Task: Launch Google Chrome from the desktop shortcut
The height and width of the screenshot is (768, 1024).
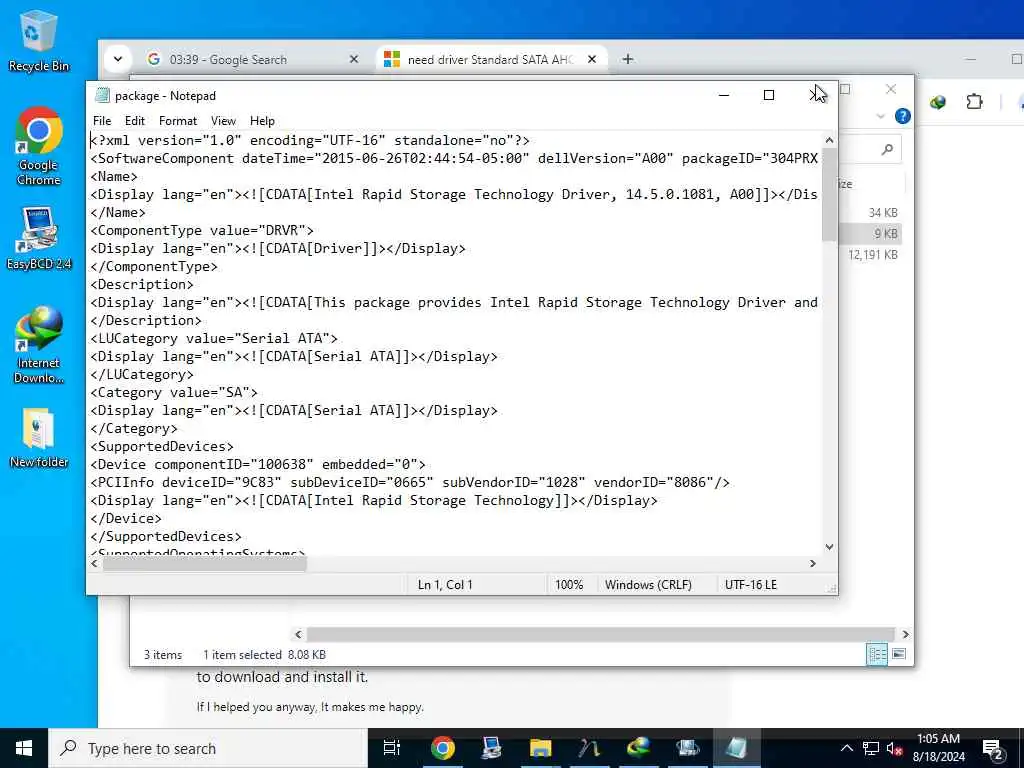Action: click(39, 146)
